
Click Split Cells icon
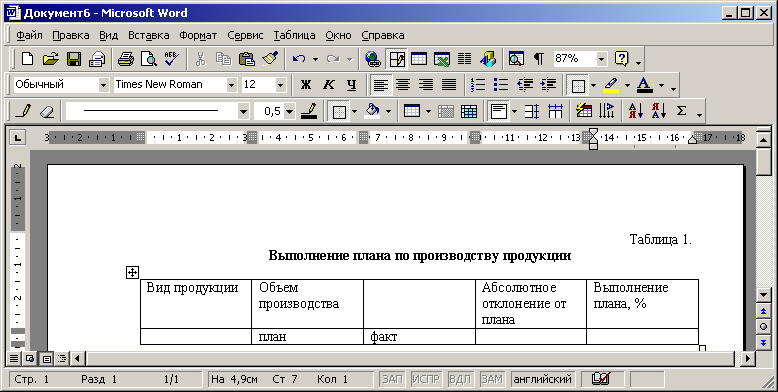469,111
